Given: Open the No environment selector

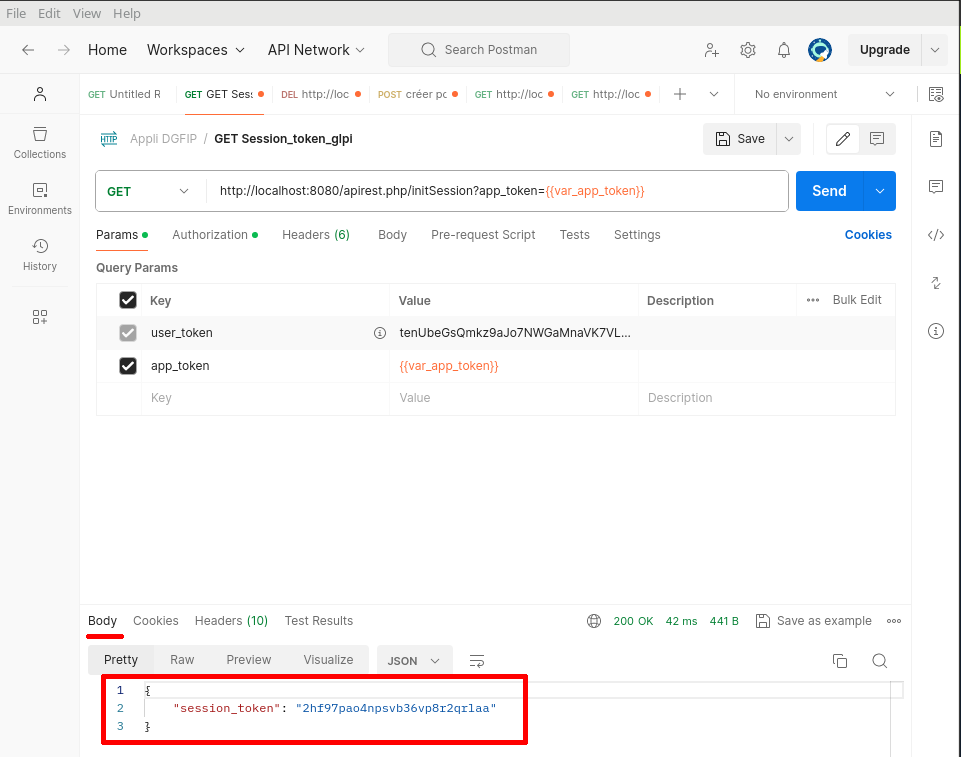Looking at the screenshot, I should (824, 94).
